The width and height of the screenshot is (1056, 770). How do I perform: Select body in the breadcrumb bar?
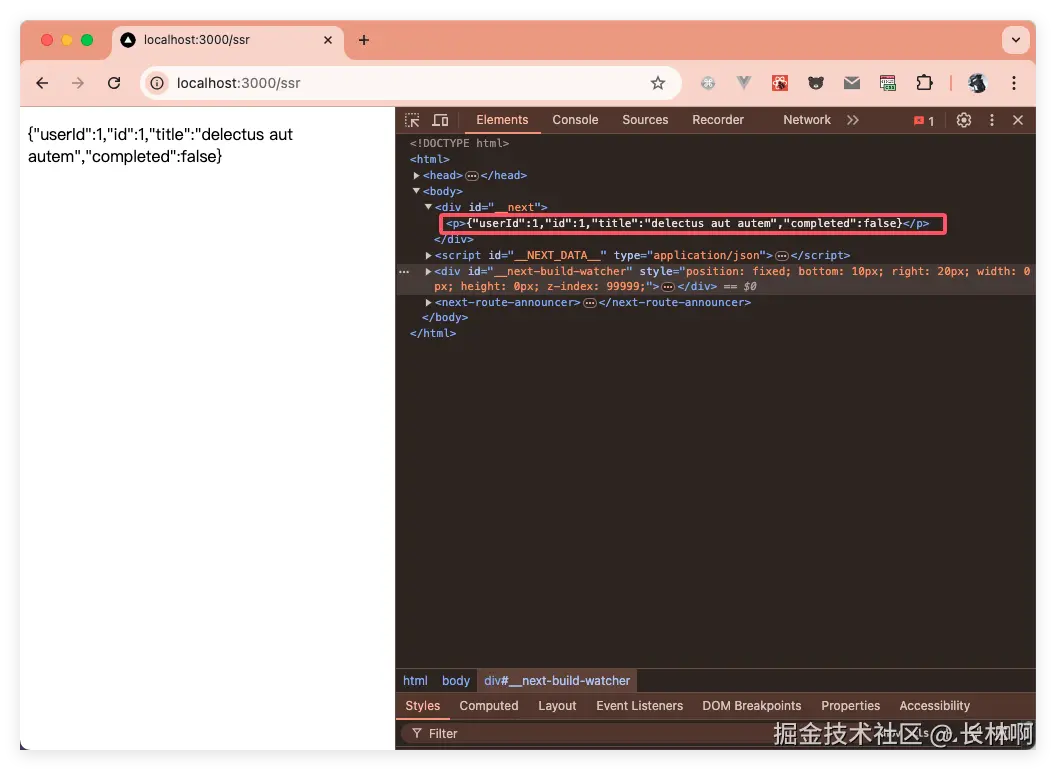pyautogui.click(x=455, y=680)
